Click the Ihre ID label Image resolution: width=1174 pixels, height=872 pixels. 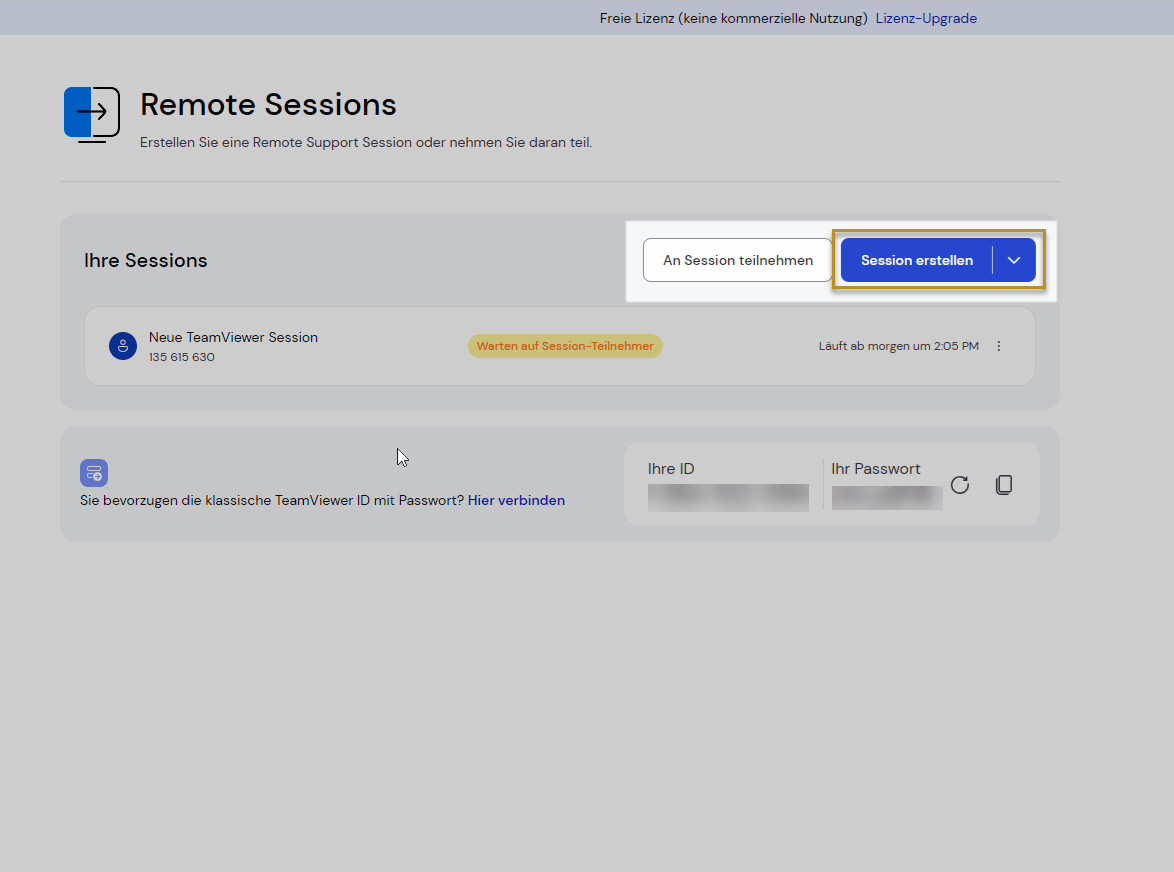[671, 469]
